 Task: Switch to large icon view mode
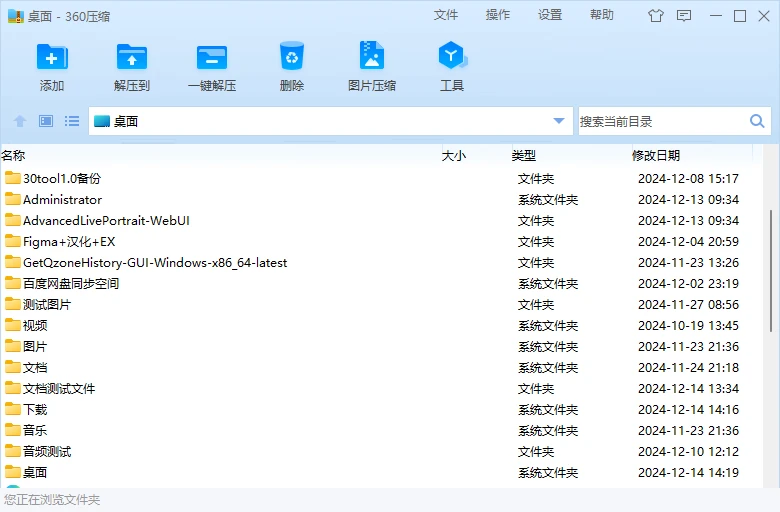[46, 121]
